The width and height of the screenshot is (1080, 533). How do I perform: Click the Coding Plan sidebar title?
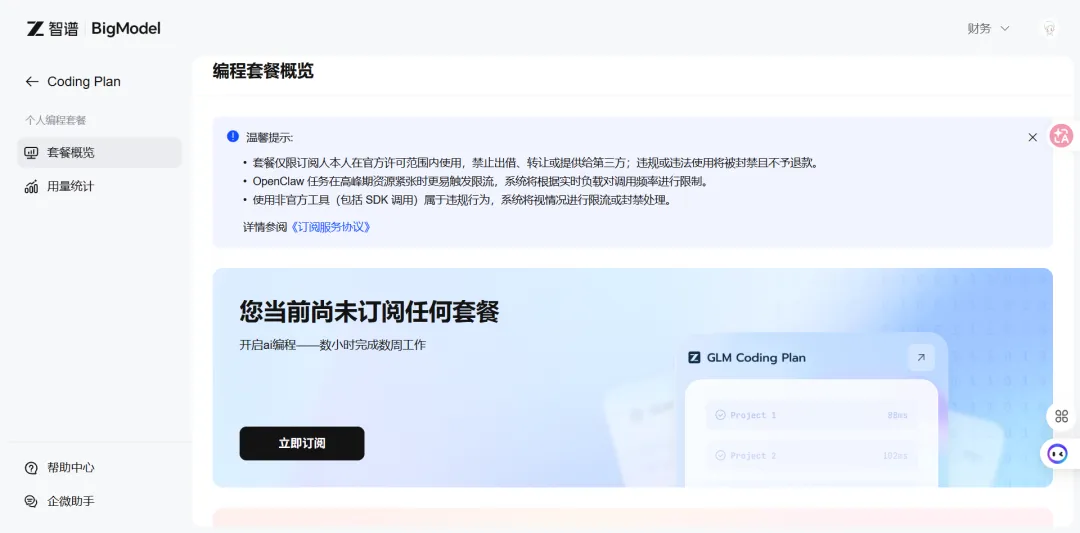[x=84, y=81]
